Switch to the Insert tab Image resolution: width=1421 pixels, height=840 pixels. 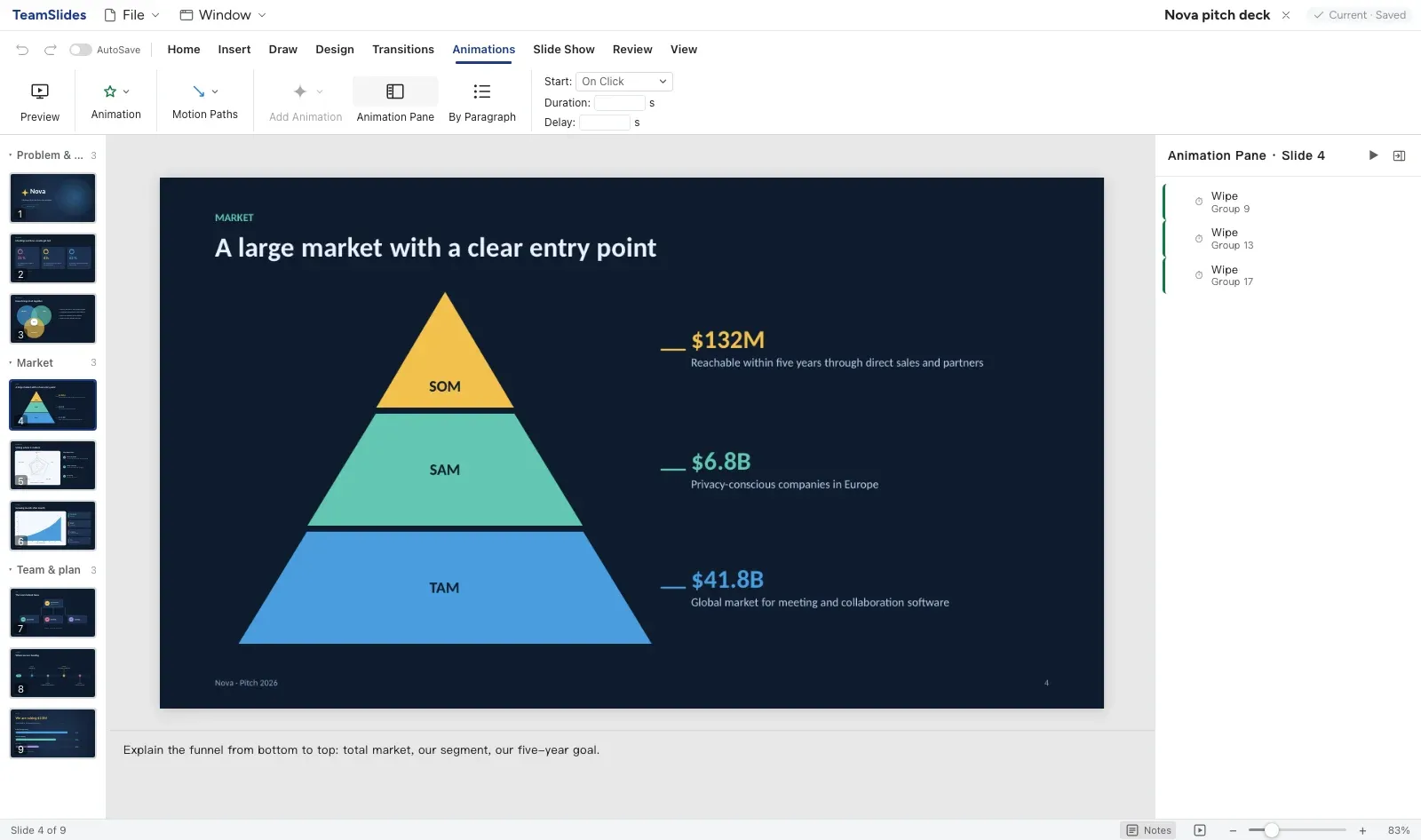click(x=234, y=50)
